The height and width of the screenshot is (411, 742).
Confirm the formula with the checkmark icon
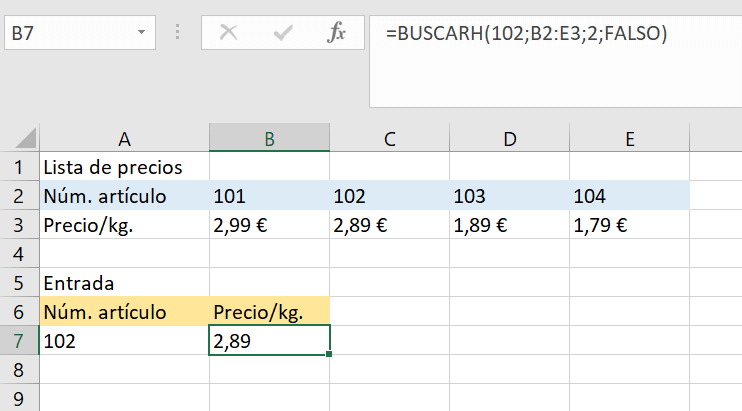coord(283,33)
